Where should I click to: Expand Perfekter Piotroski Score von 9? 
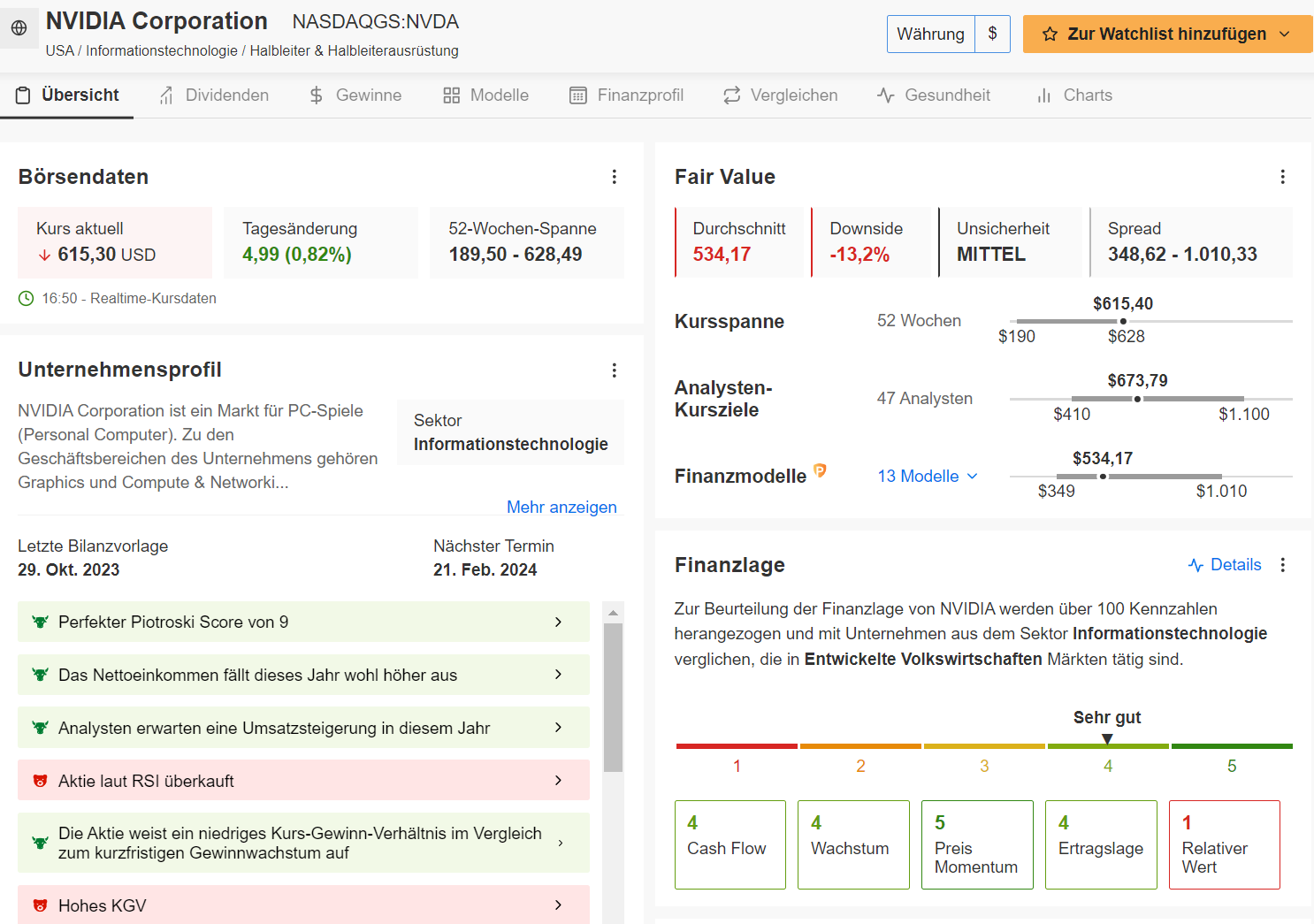303,622
